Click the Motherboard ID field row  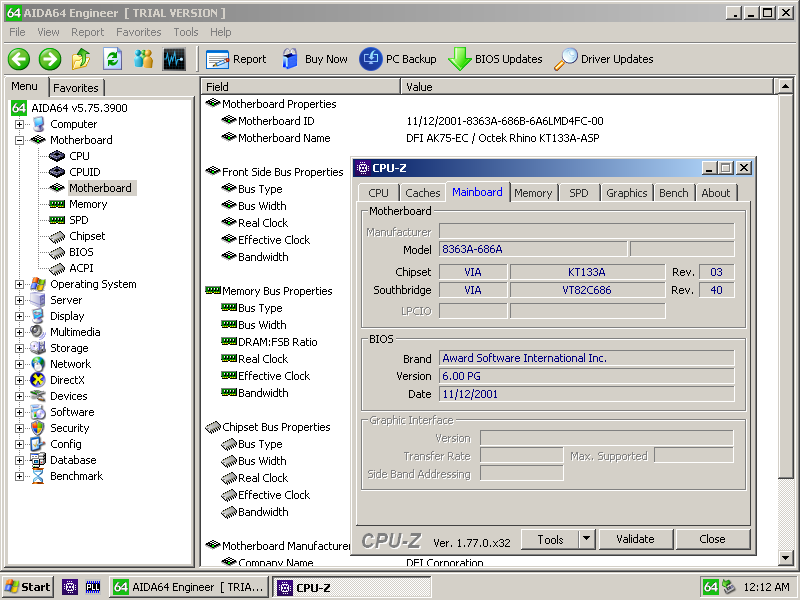point(489,121)
